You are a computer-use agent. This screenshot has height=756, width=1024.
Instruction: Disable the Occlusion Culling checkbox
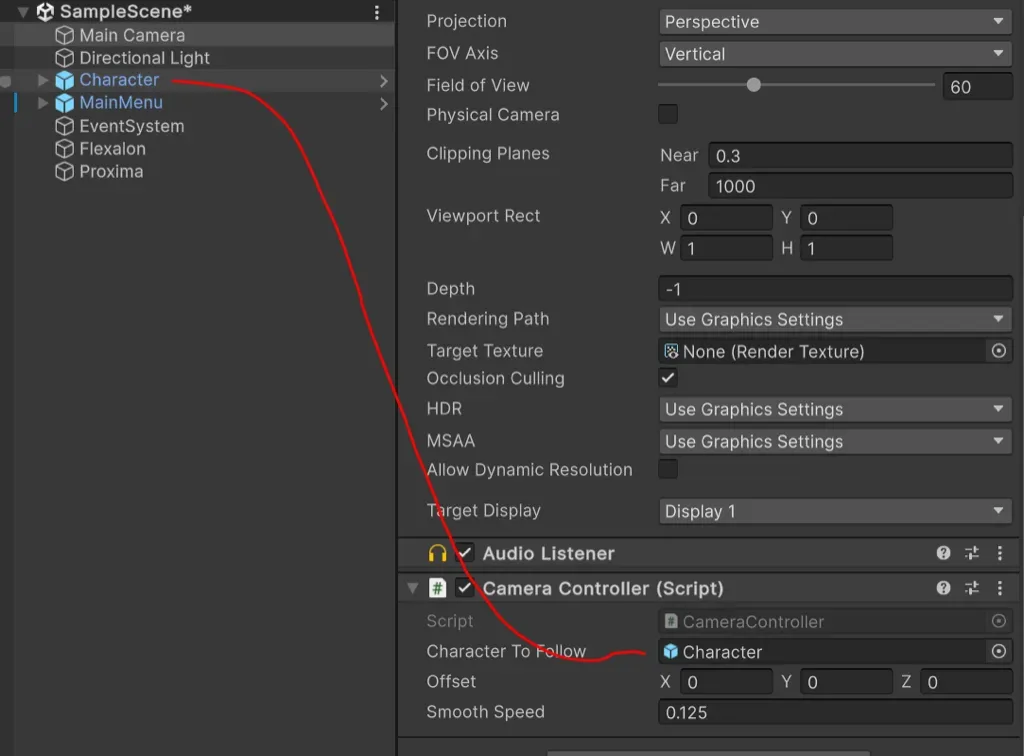(668, 378)
